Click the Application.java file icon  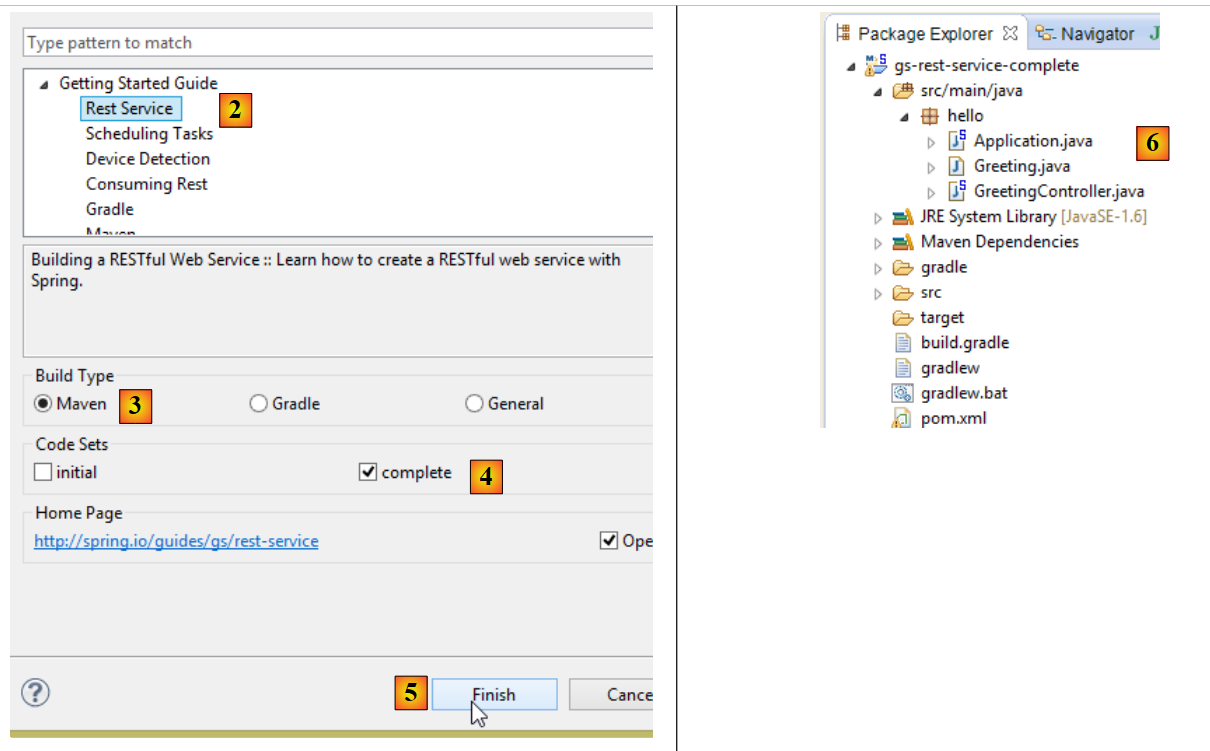pos(957,141)
